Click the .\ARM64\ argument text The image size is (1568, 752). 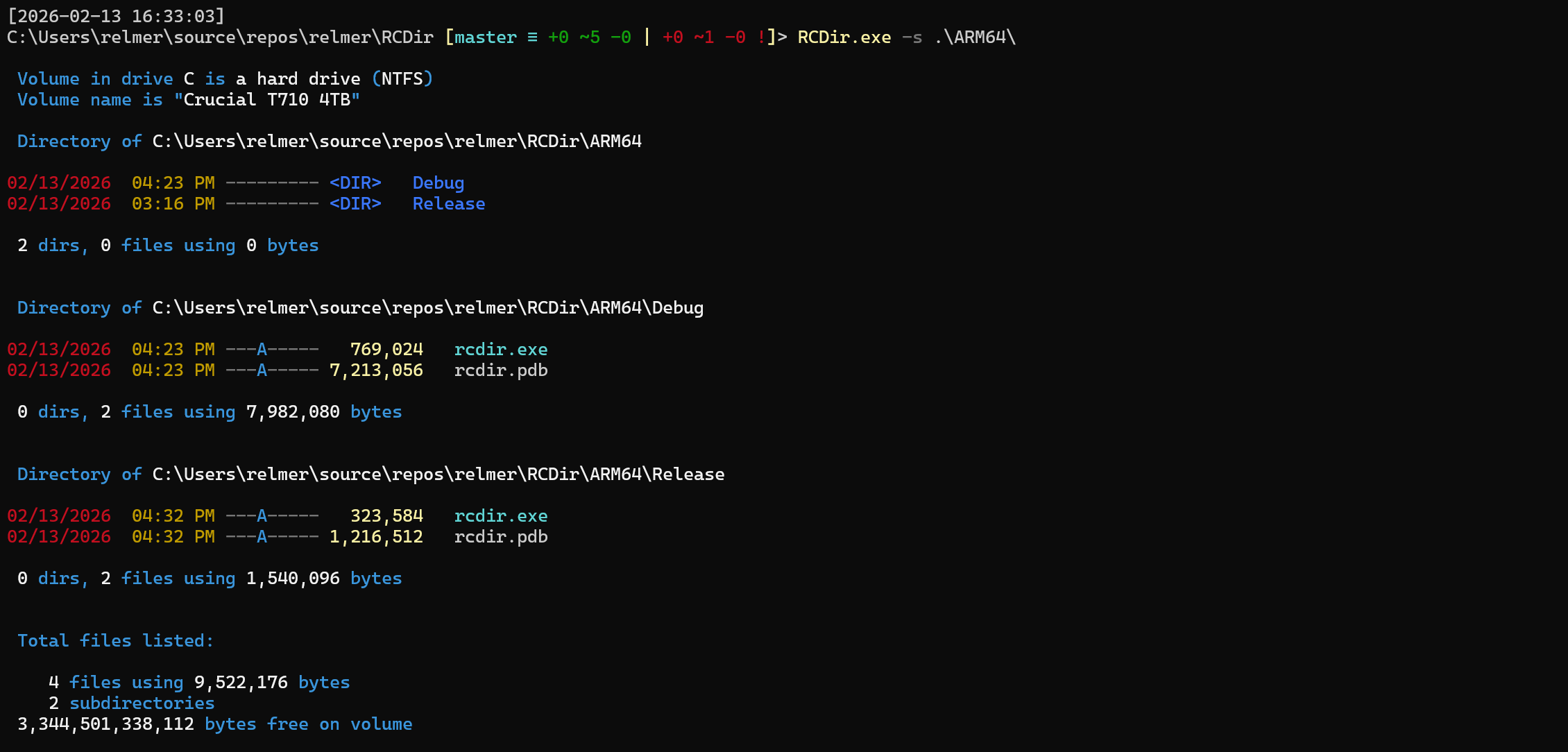[974, 37]
